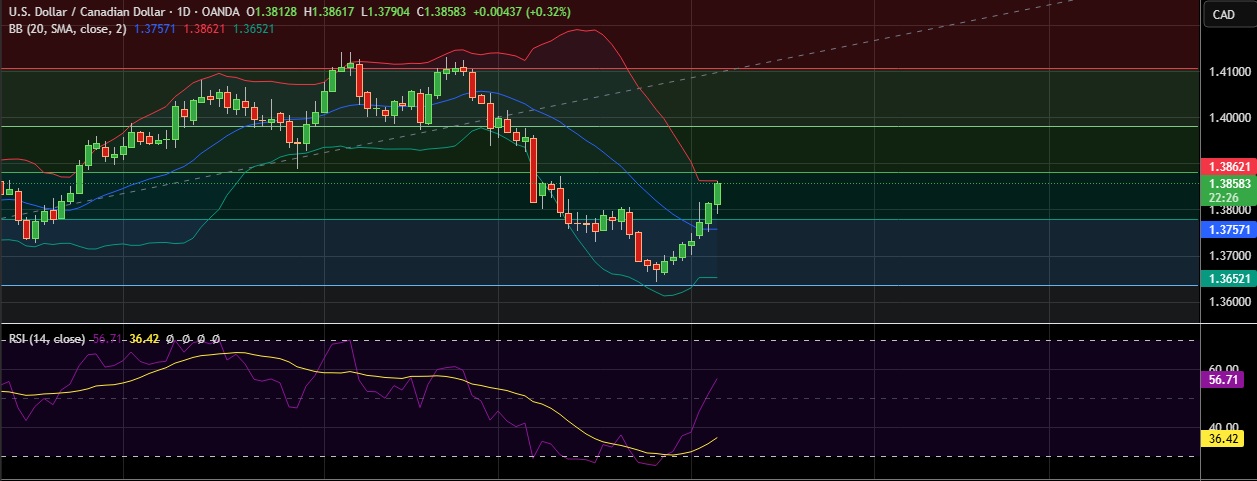Click the 1.40000 price scale label
The height and width of the screenshot is (481, 1257).
[x=1229, y=118]
